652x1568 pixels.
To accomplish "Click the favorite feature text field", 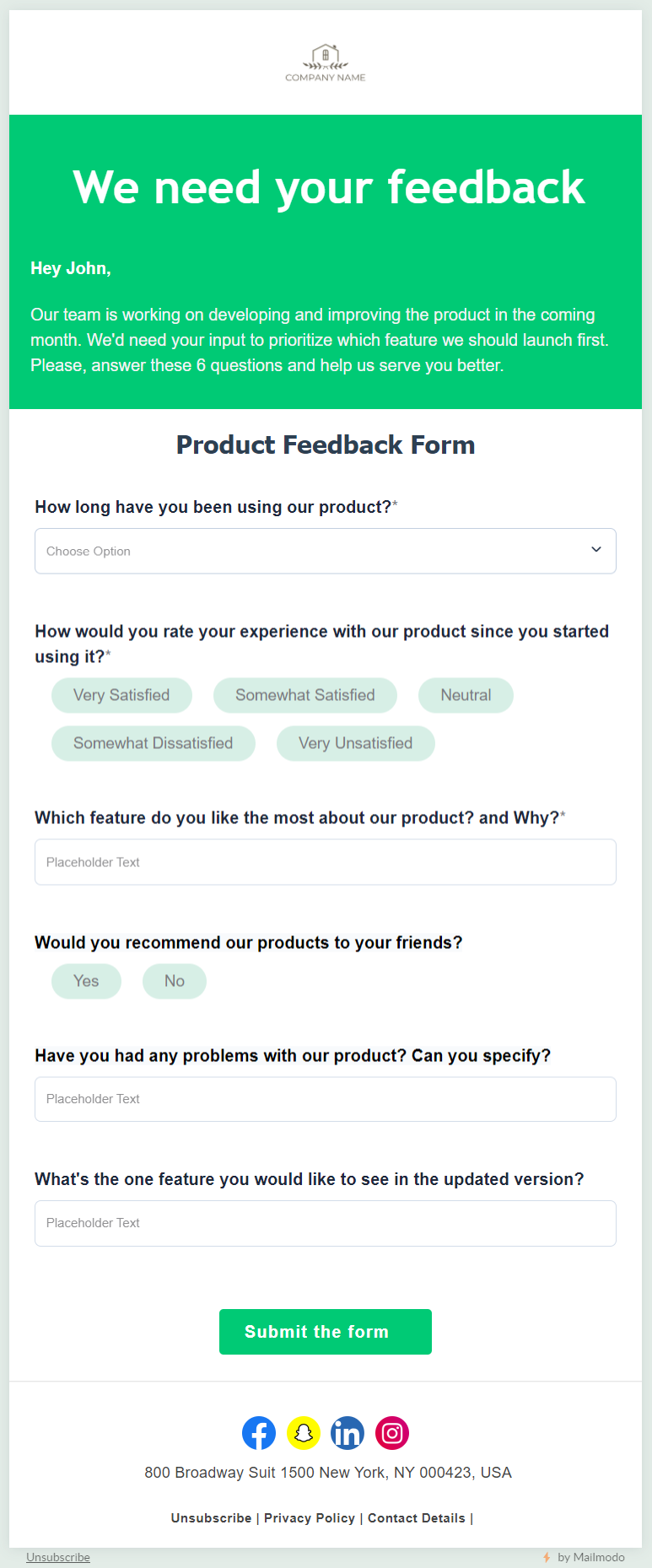I will [326, 862].
